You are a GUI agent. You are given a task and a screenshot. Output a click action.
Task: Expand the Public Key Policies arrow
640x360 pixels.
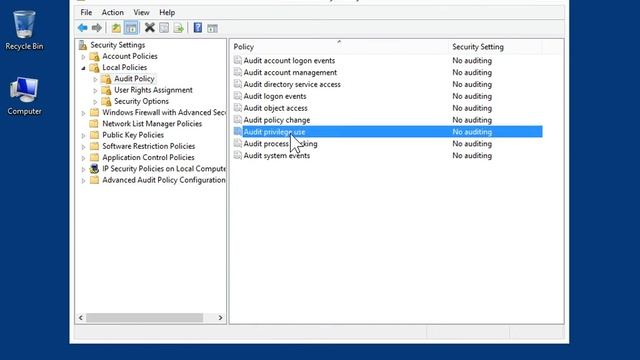click(x=83, y=136)
